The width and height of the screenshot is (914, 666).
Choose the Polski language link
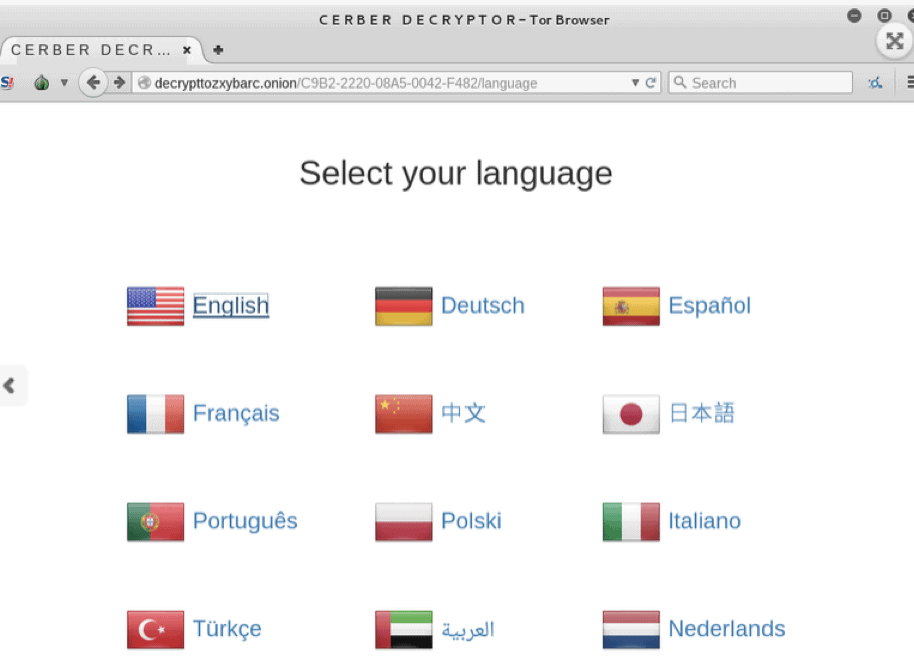pyautogui.click(x=471, y=521)
